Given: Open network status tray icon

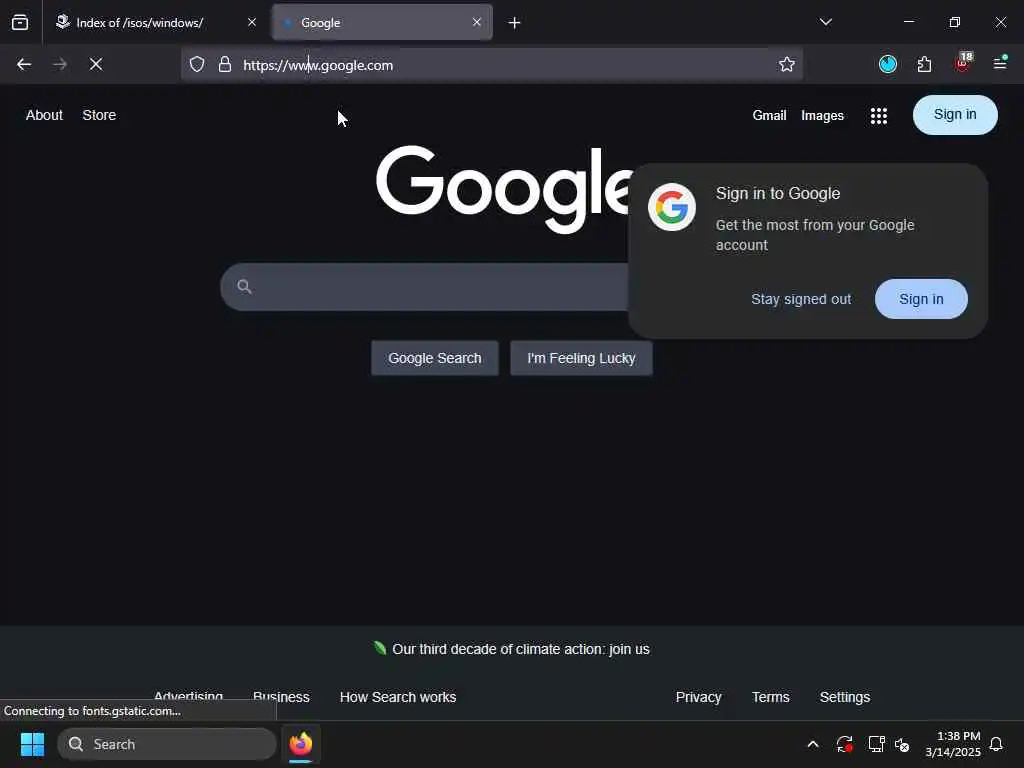Looking at the screenshot, I should tap(876, 744).
